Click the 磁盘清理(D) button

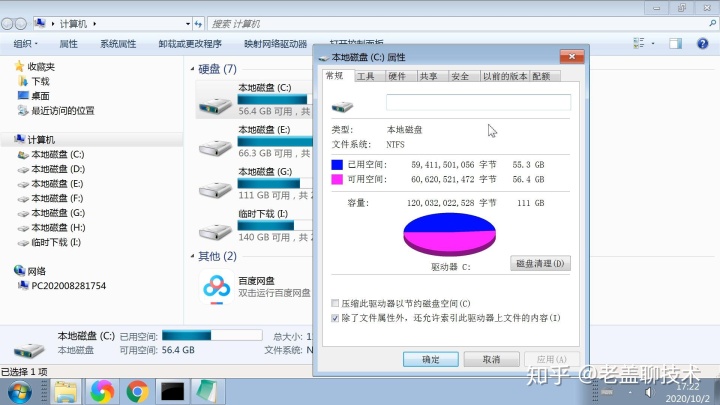pyautogui.click(x=540, y=264)
